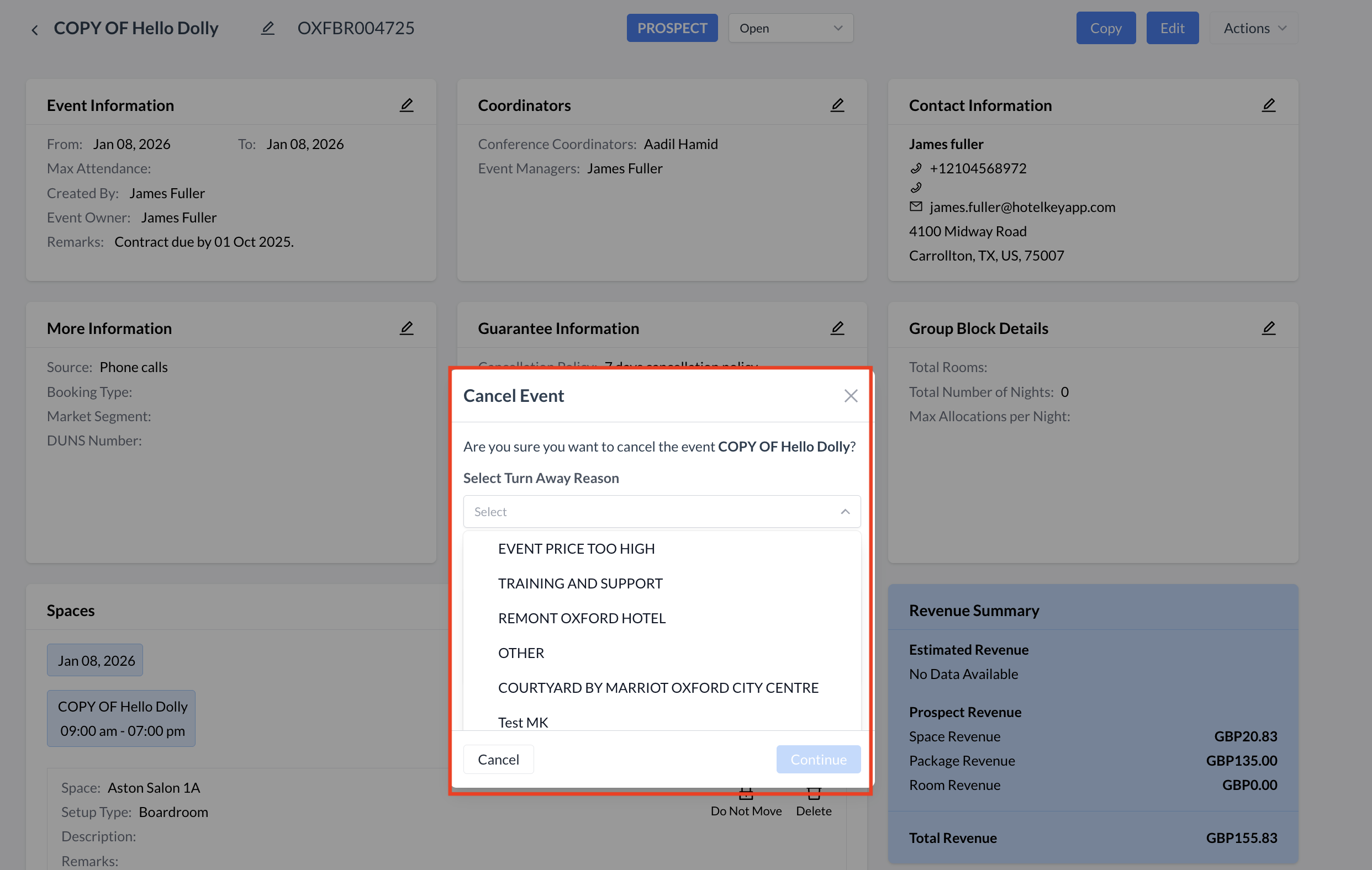Edit the Coordinators section
Viewport: 1372px width, 870px height.
click(837, 105)
